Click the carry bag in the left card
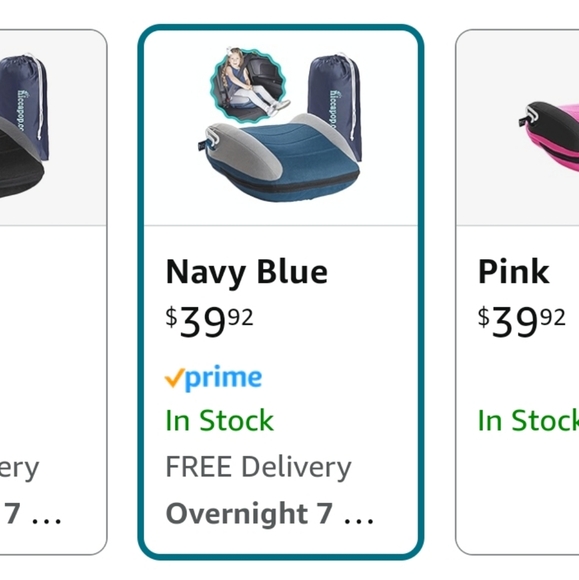Image resolution: width=579 pixels, height=580 pixels. click(24, 105)
